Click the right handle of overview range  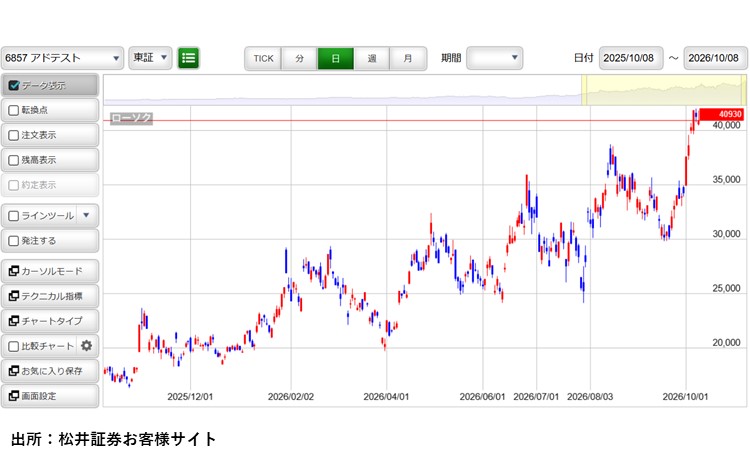click(744, 90)
